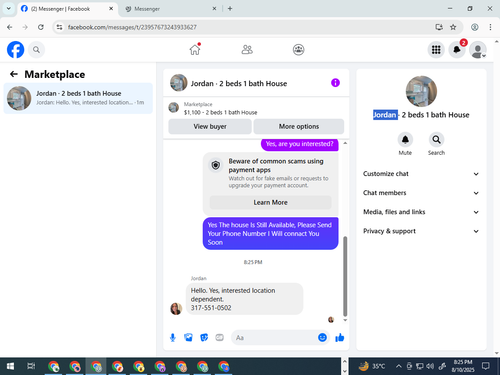The height and width of the screenshot is (375, 500).
Task: Expand the Privacy & support section
Action: pos(421,231)
